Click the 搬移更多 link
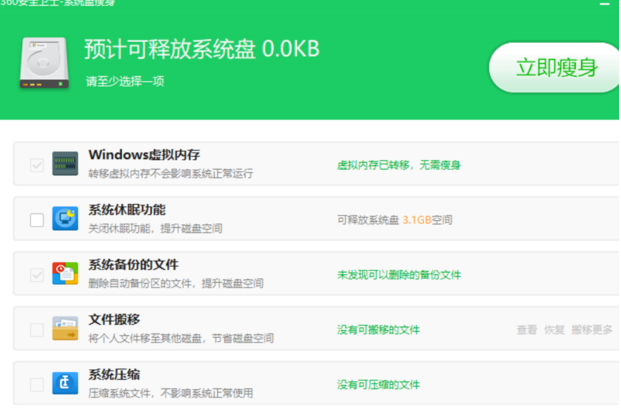Screen dimensions: 621x411 (x=591, y=330)
